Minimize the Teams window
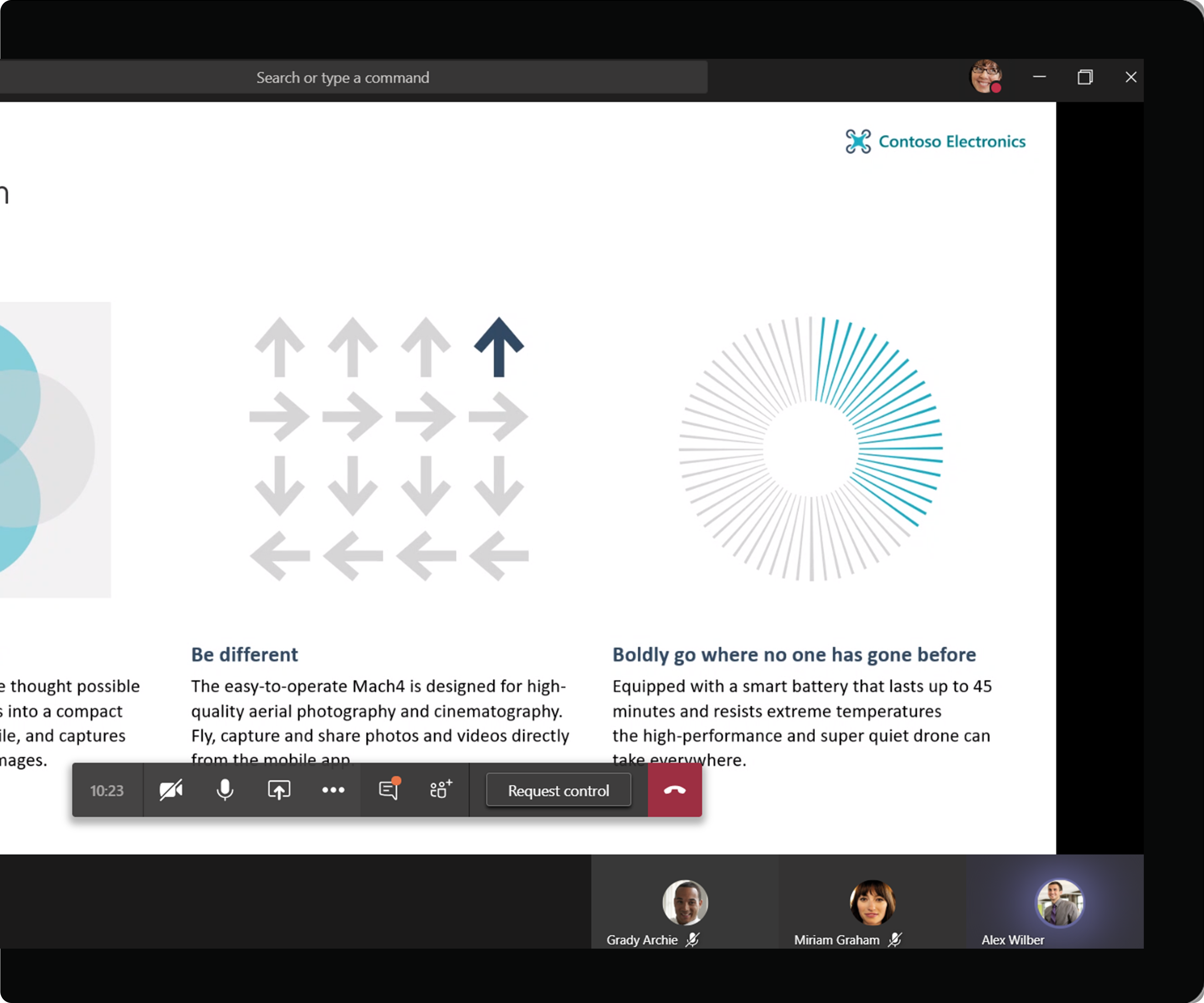This screenshot has height=1003, width=1204. (1039, 77)
